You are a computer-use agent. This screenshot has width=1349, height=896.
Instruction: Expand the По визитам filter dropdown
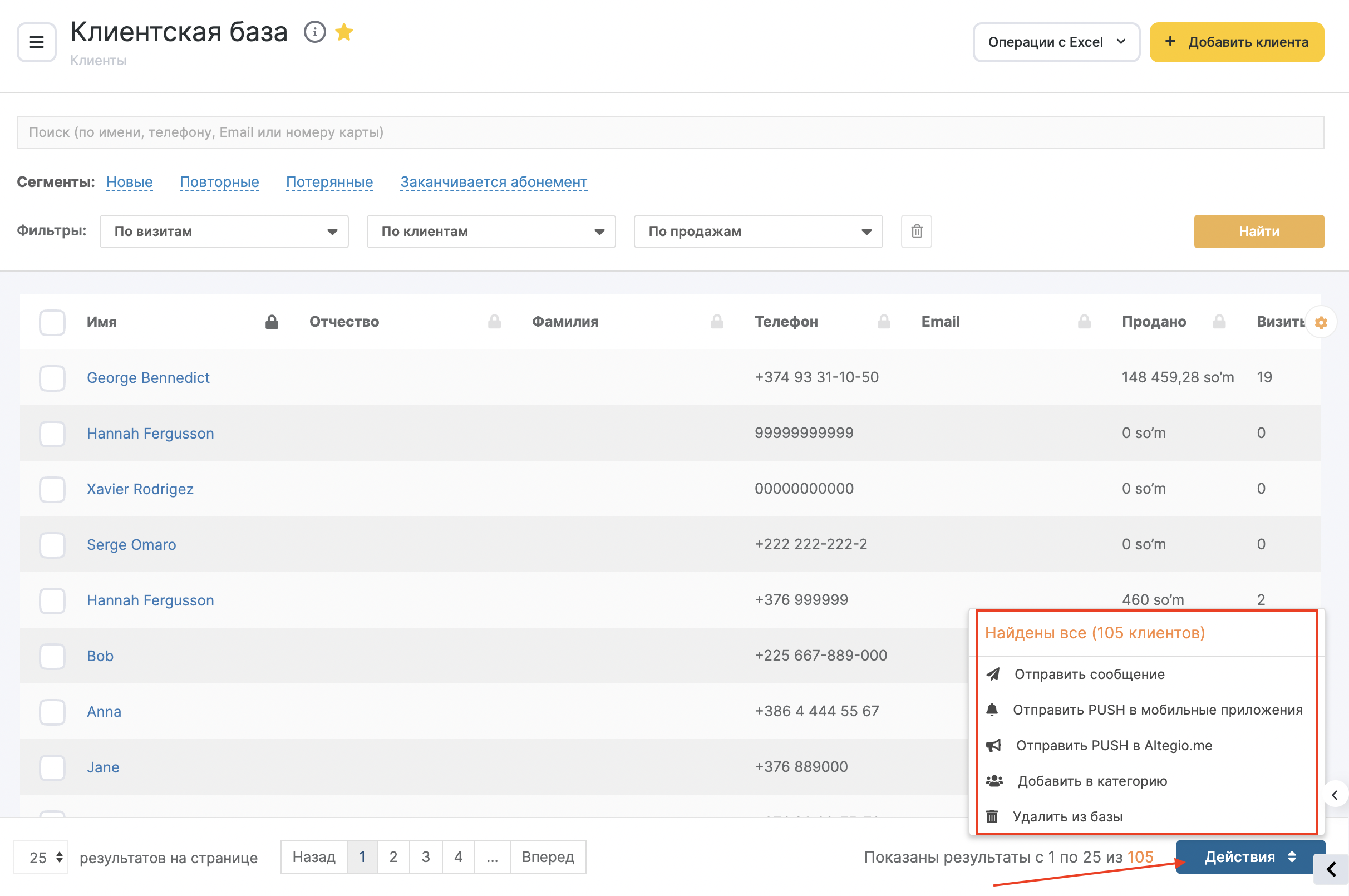tap(224, 232)
